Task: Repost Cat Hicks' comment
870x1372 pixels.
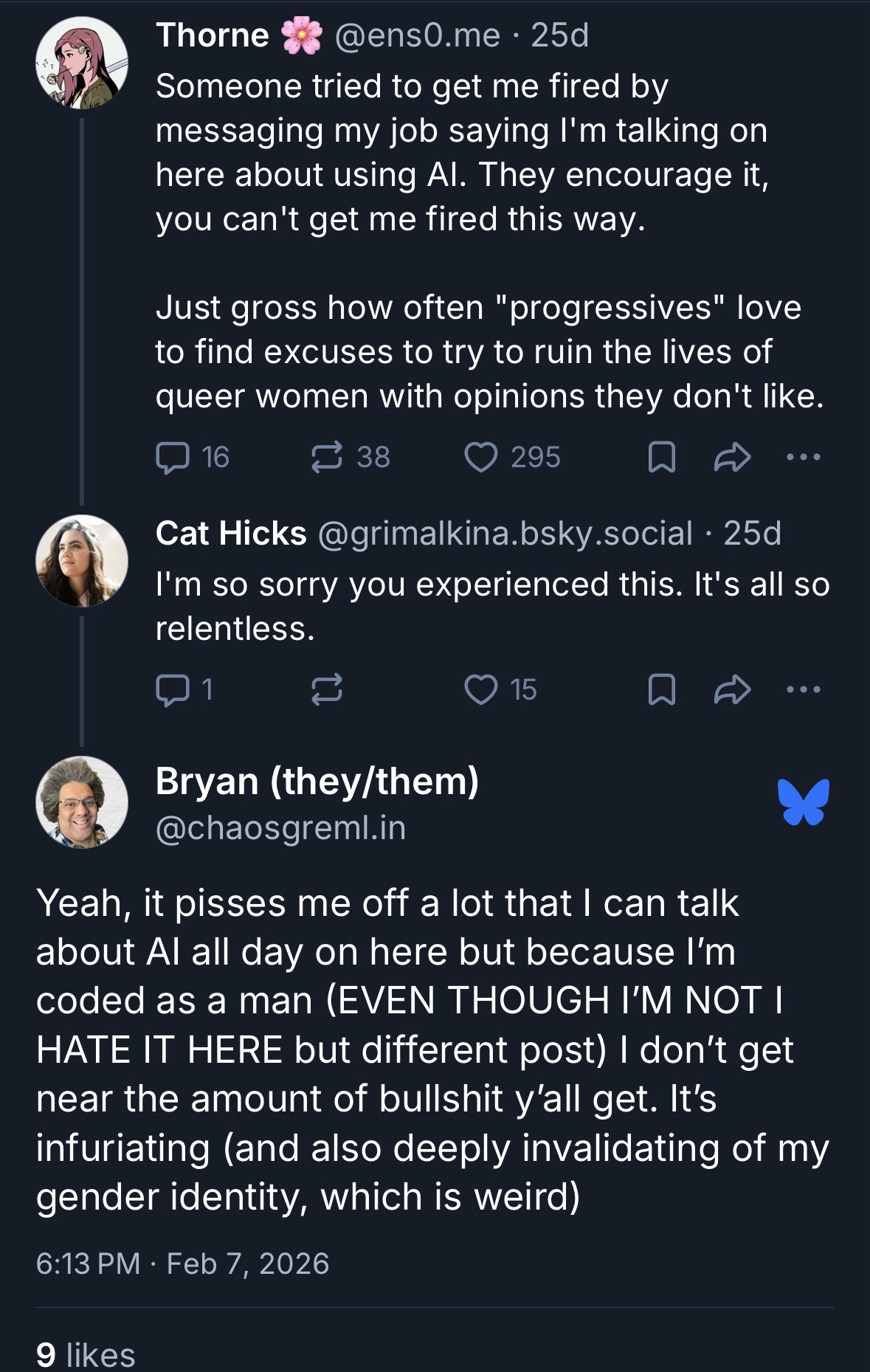Action: click(327, 690)
